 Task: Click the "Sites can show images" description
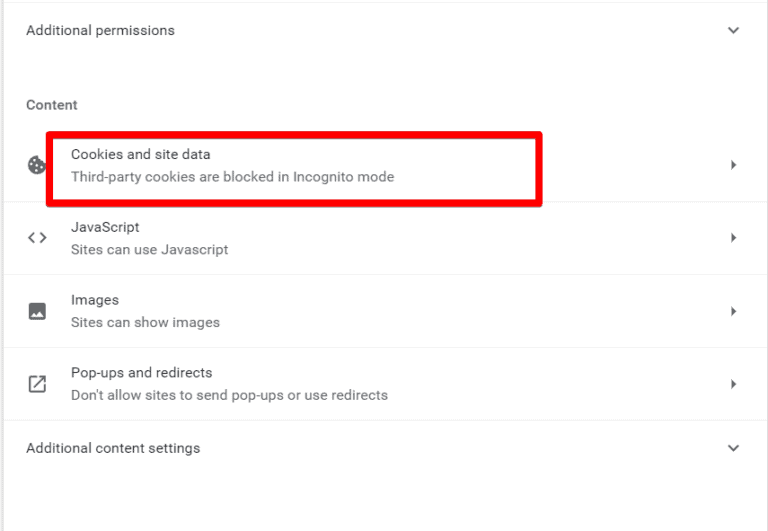[145, 322]
